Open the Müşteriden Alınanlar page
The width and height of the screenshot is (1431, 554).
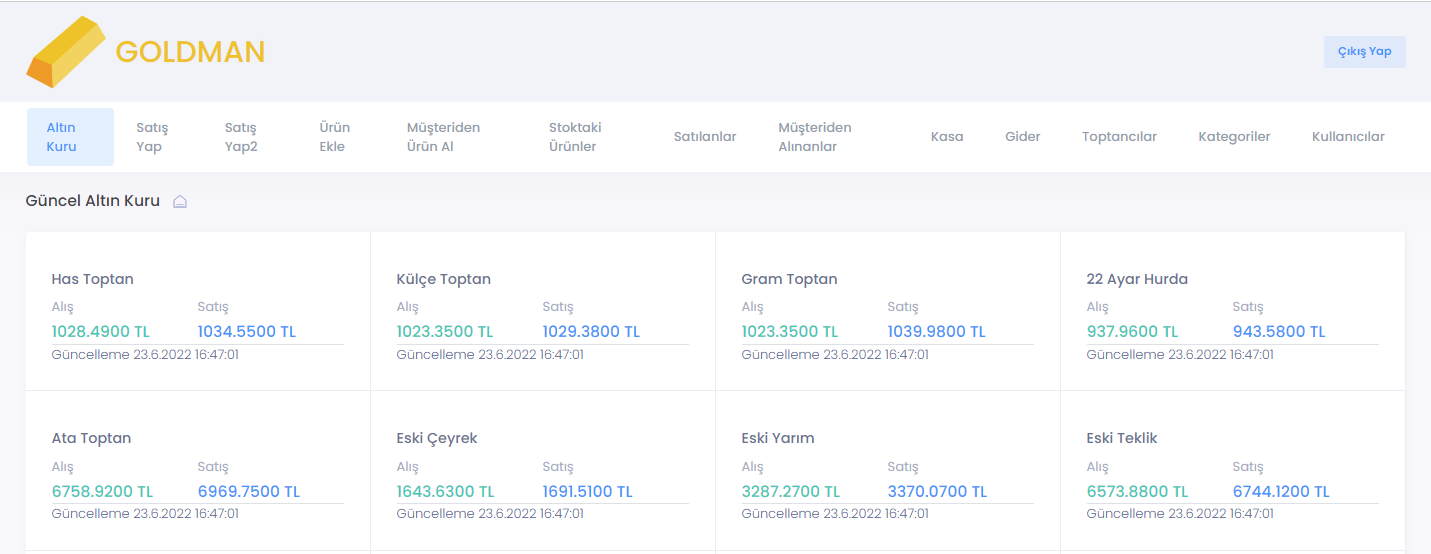(x=815, y=137)
